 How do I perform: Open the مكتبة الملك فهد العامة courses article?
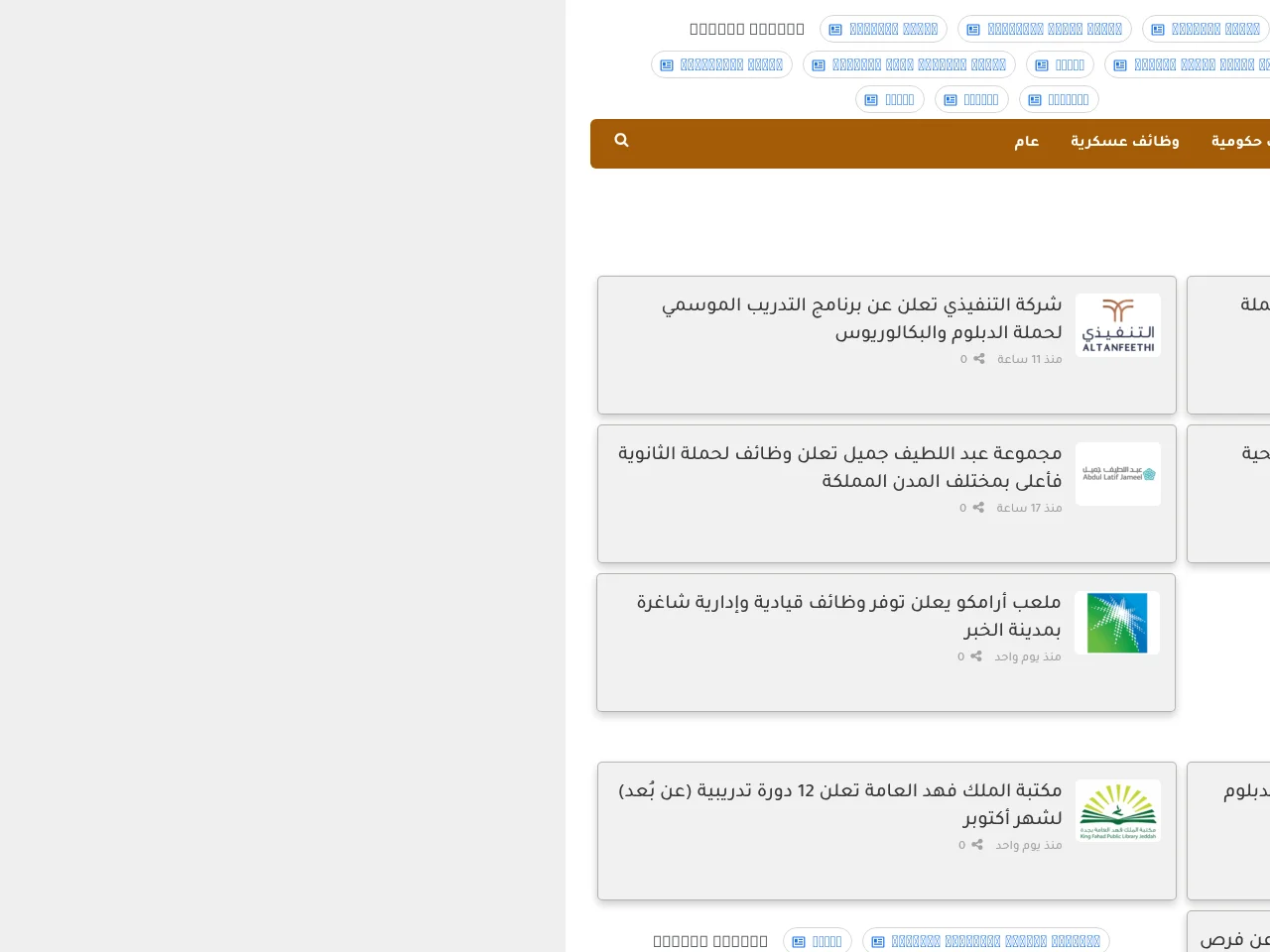(840, 804)
